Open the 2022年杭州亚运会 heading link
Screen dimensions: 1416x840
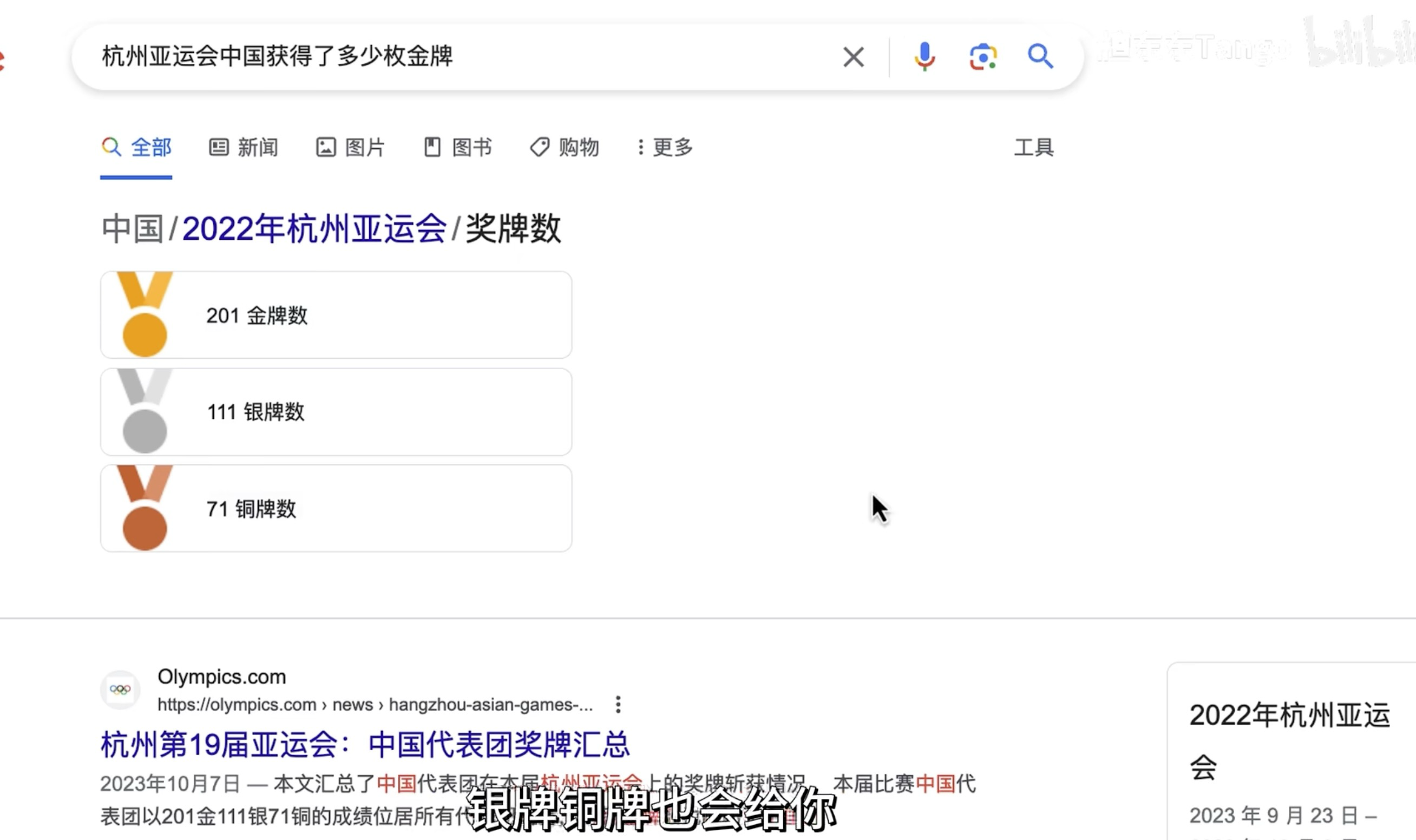tap(314, 229)
